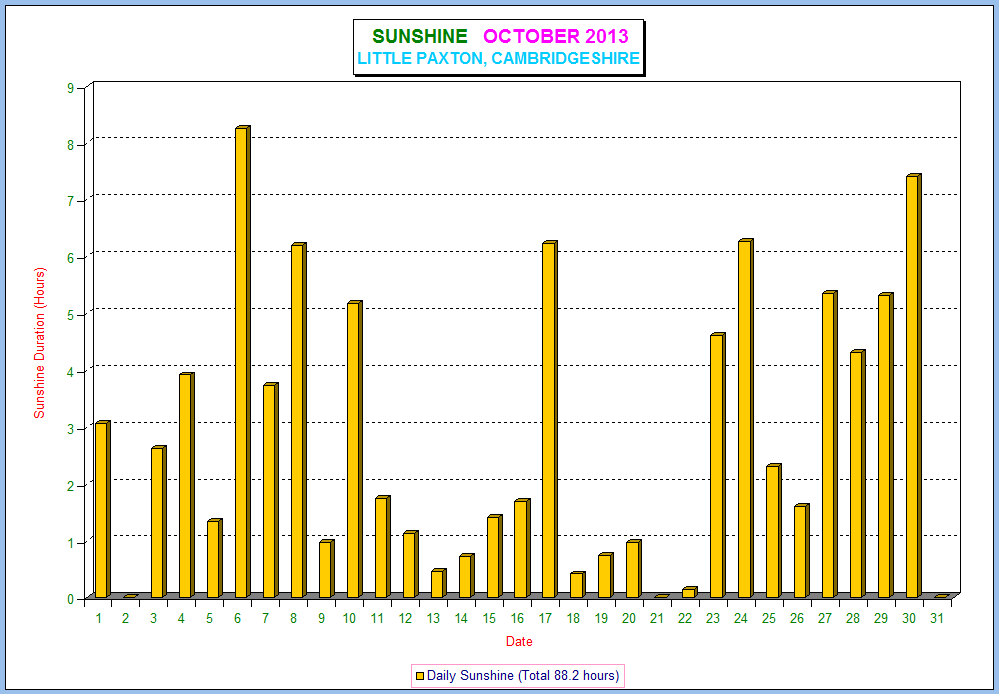Select the bar for date 16
This screenshot has height=694, width=999.
pos(522,549)
